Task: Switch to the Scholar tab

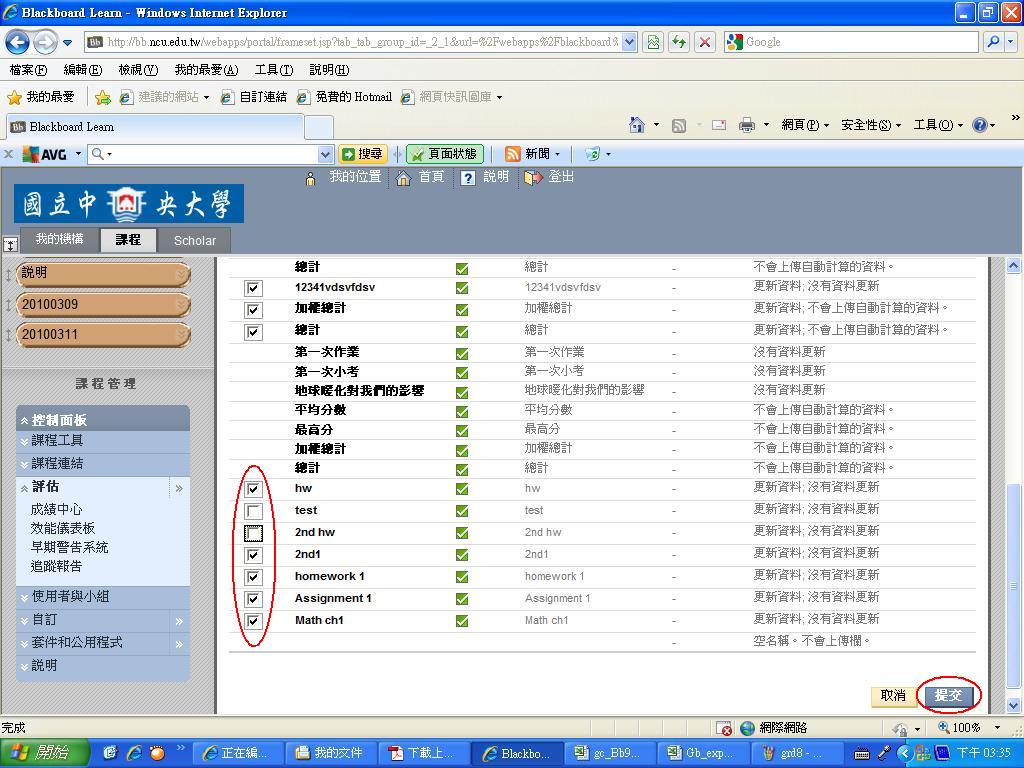Action: pyautogui.click(x=194, y=240)
